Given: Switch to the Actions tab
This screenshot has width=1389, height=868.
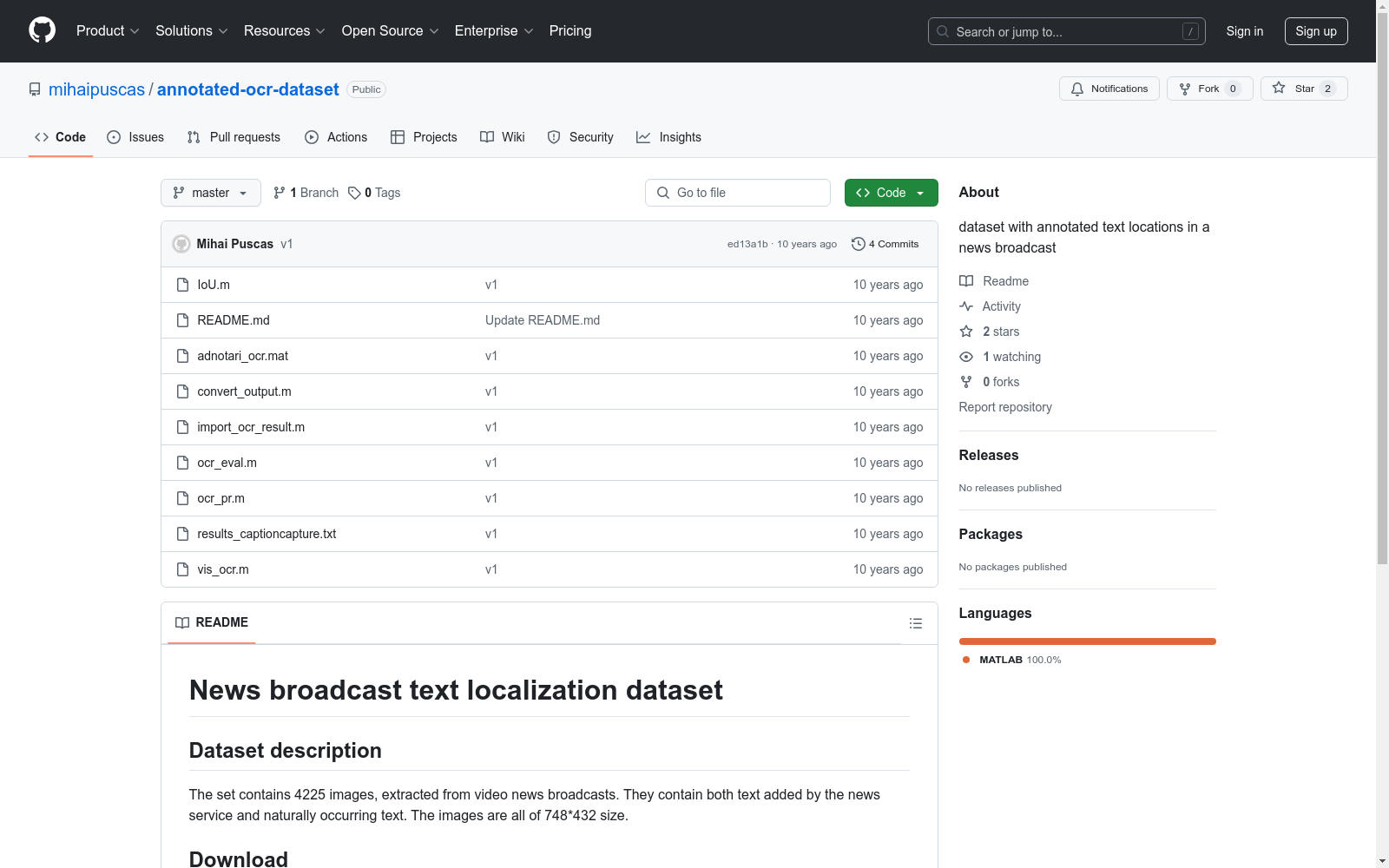Looking at the screenshot, I should point(336,137).
